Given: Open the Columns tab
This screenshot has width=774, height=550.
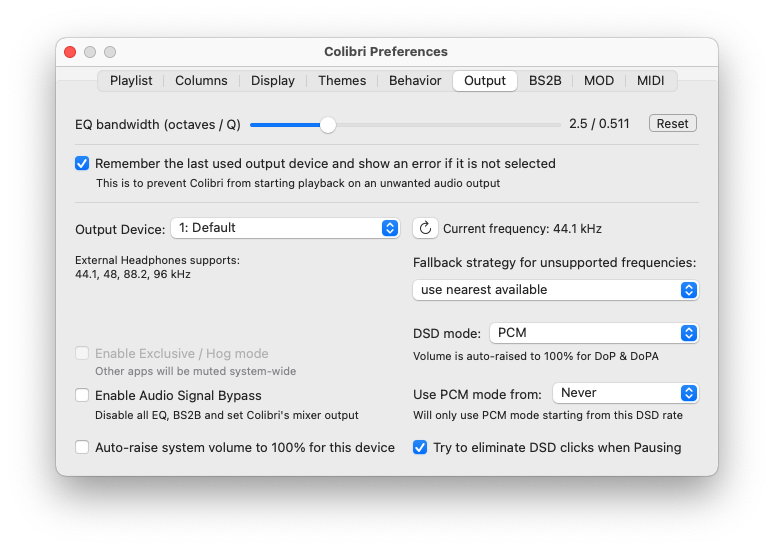Looking at the screenshot, I should pyautogui.click(x=201, y=80).
